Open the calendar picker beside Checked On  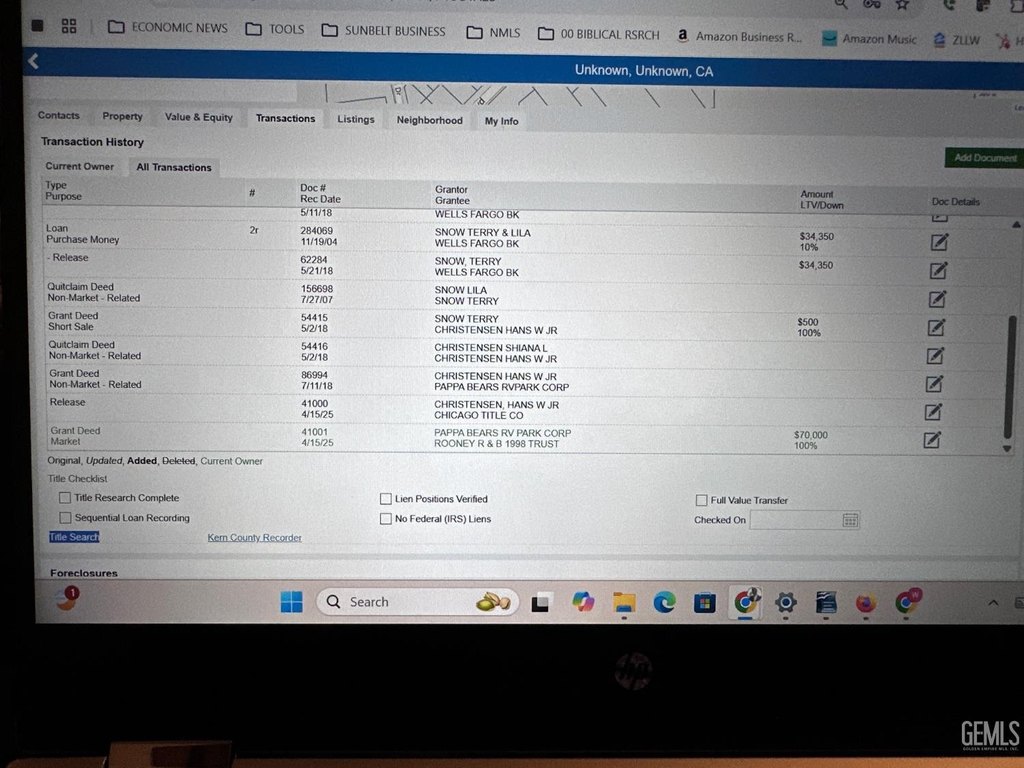[x=850, y=520]
